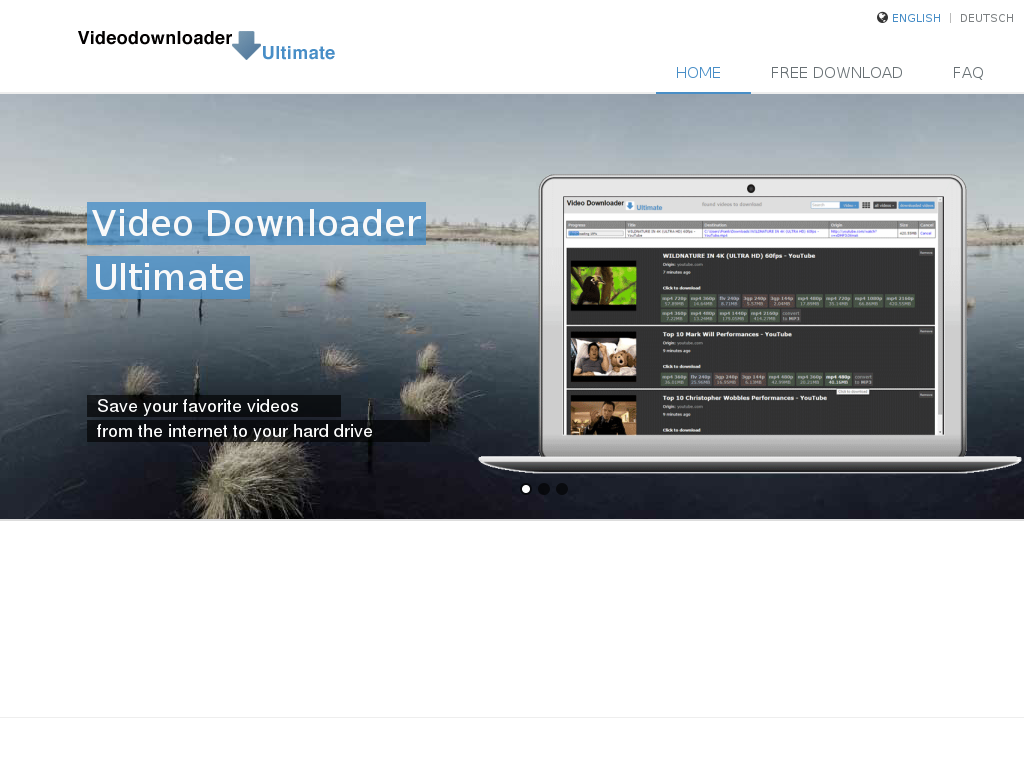
Task: Click the Top 10 Mark Will Performances thumbnail
Action: tap(603, 357)
